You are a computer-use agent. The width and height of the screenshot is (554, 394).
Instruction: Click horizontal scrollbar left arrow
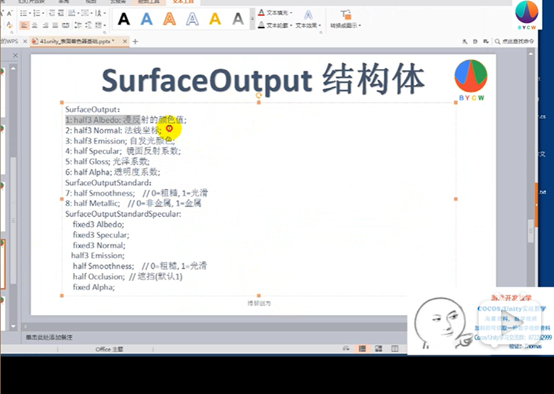coord(25,327)
